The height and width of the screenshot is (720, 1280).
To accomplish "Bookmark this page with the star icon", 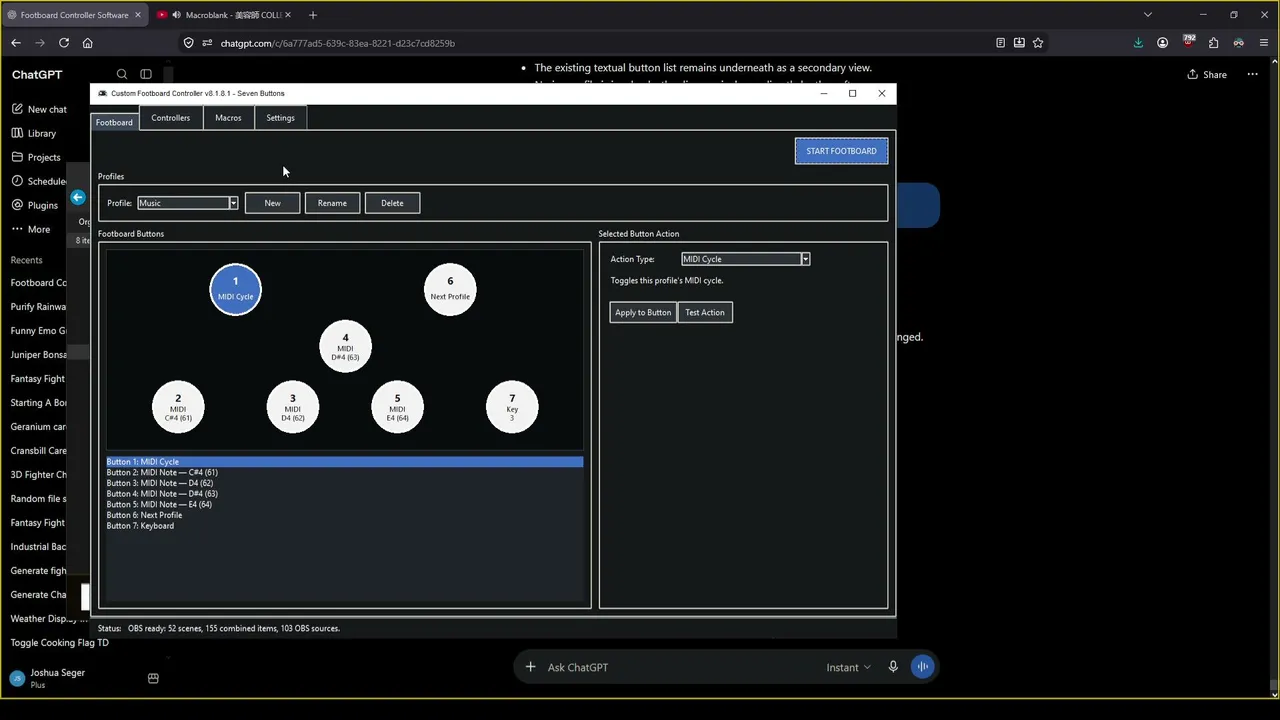I will 1038,43.
